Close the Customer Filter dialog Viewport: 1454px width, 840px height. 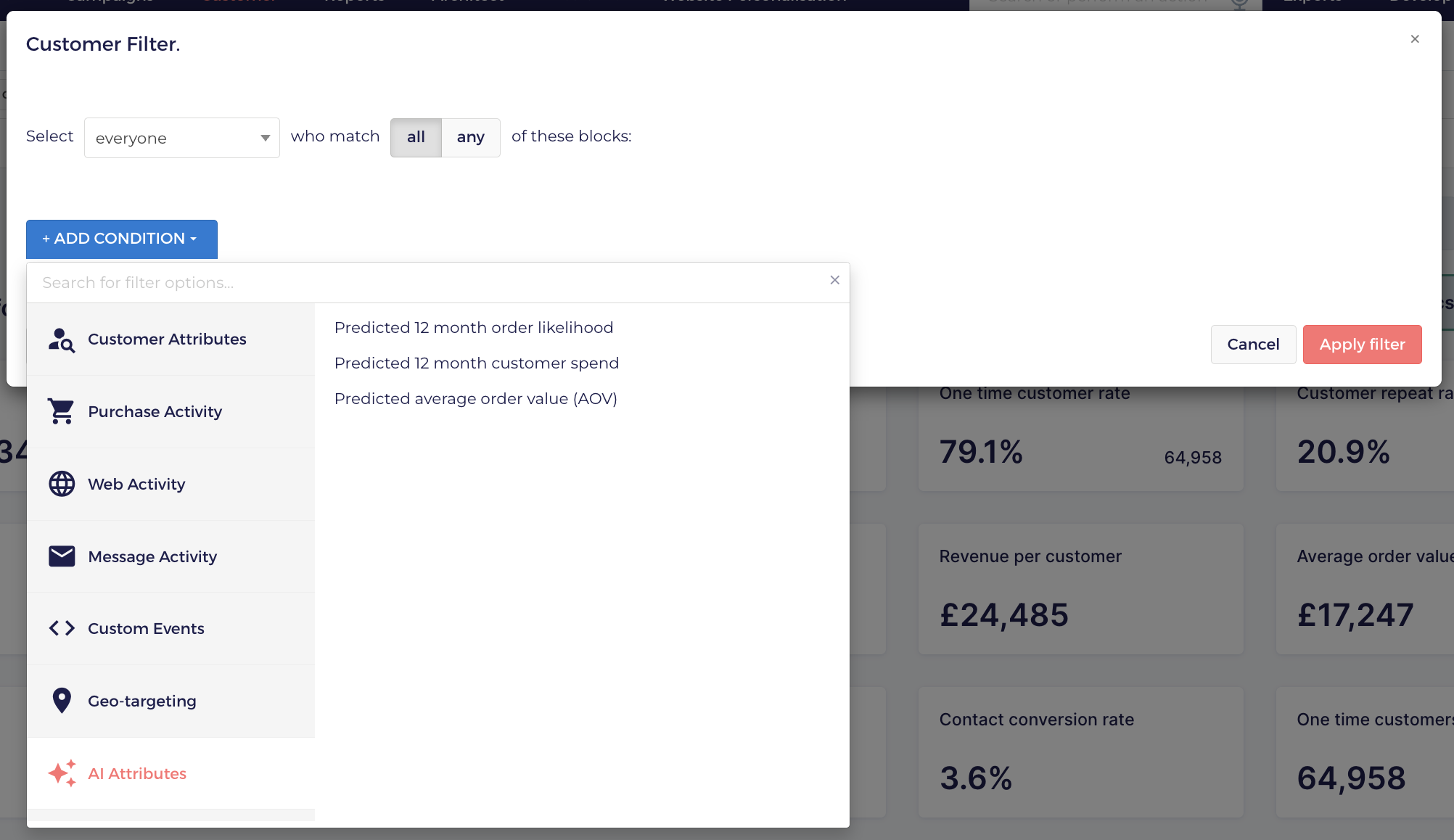coord(1415,39)
